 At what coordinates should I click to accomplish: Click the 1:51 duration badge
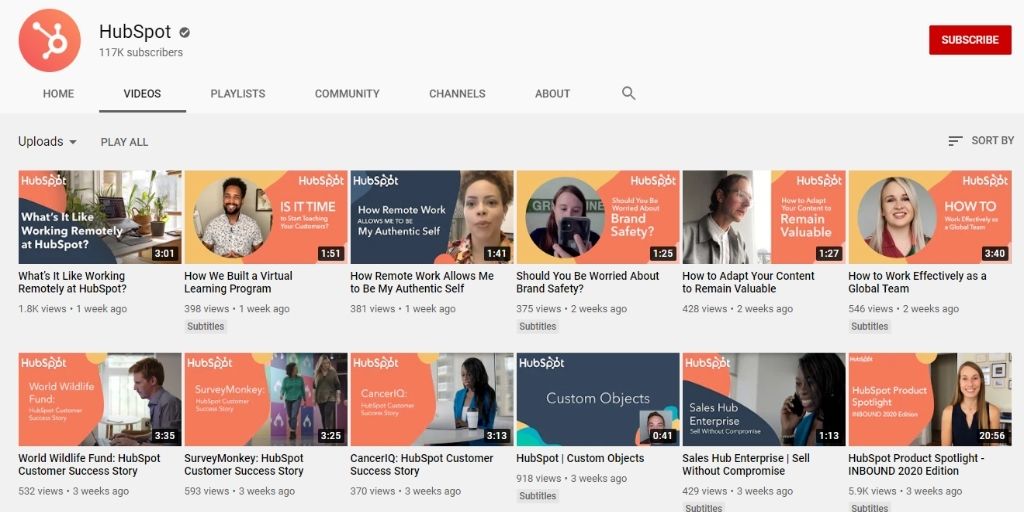tap(330, 253)
